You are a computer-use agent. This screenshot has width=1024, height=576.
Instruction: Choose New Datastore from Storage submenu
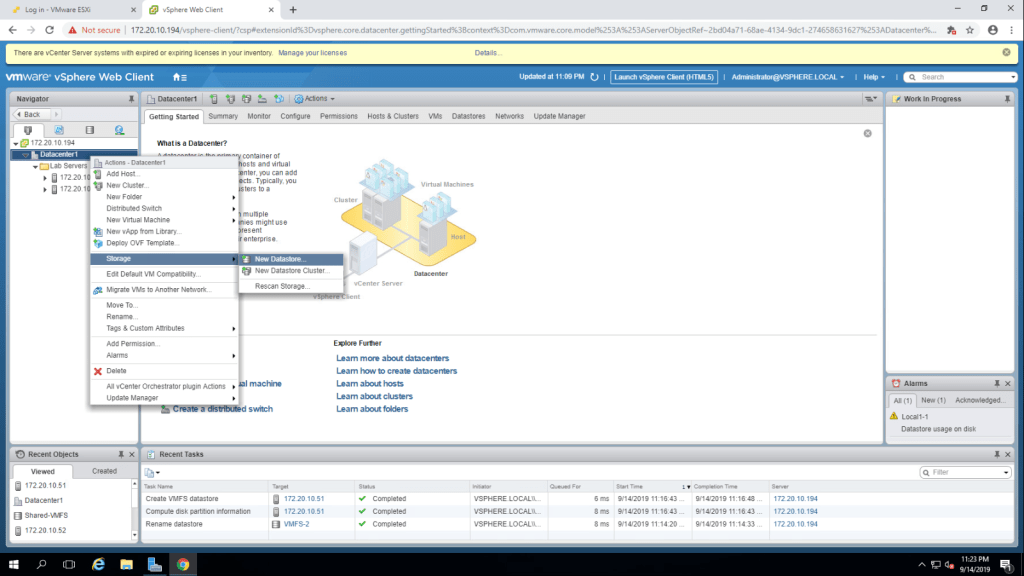tap(280, 259)
